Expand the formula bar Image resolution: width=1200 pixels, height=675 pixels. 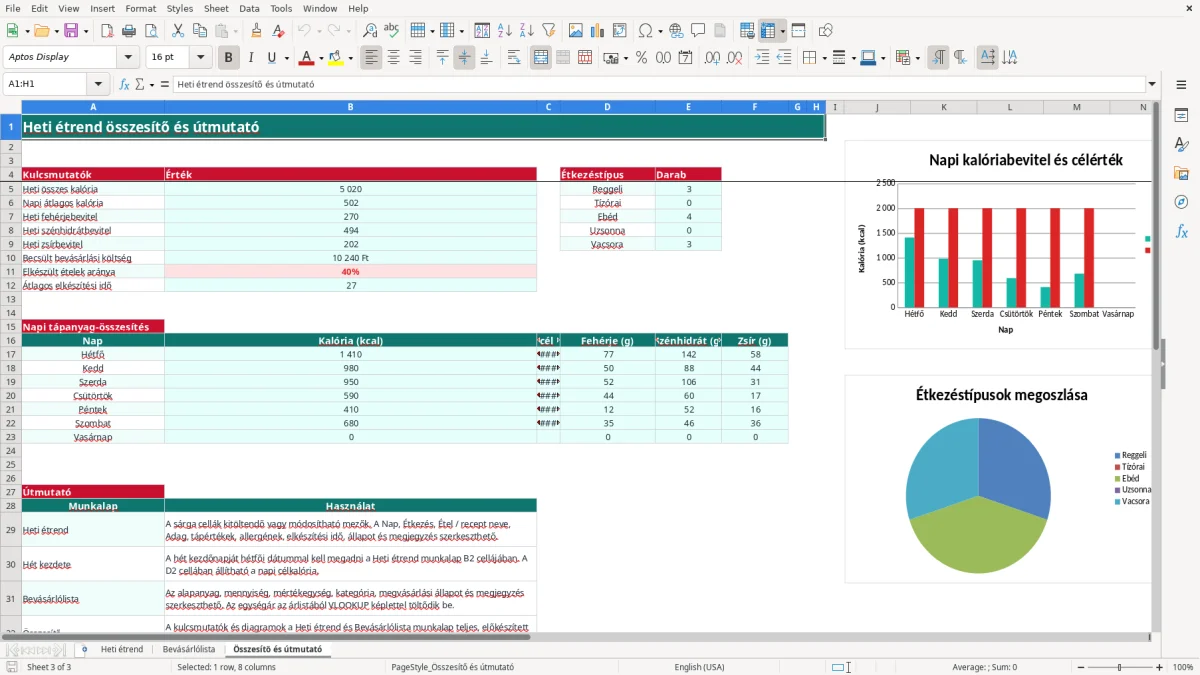click(1153, 84)
